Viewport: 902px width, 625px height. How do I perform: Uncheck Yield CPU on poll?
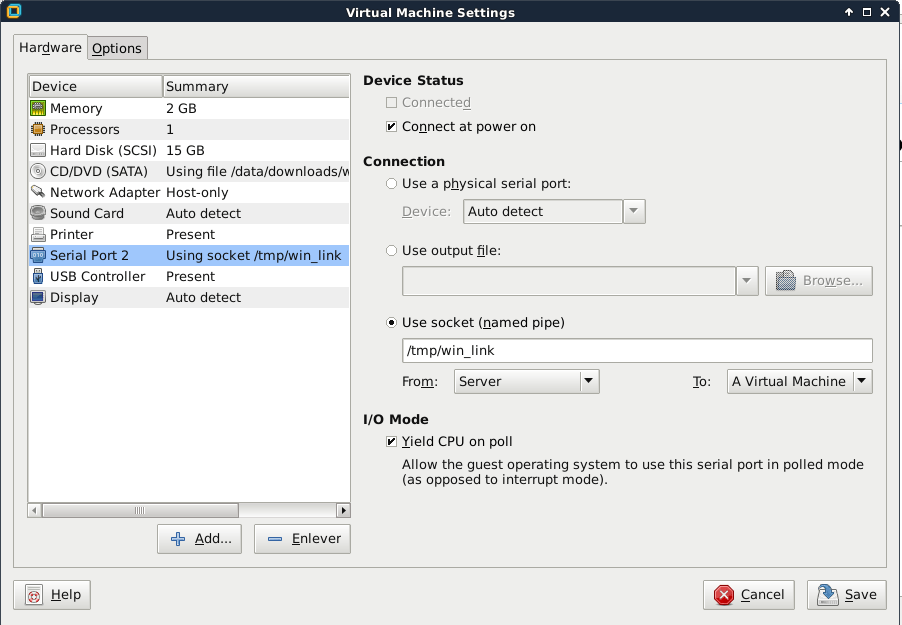coord(392,441)
